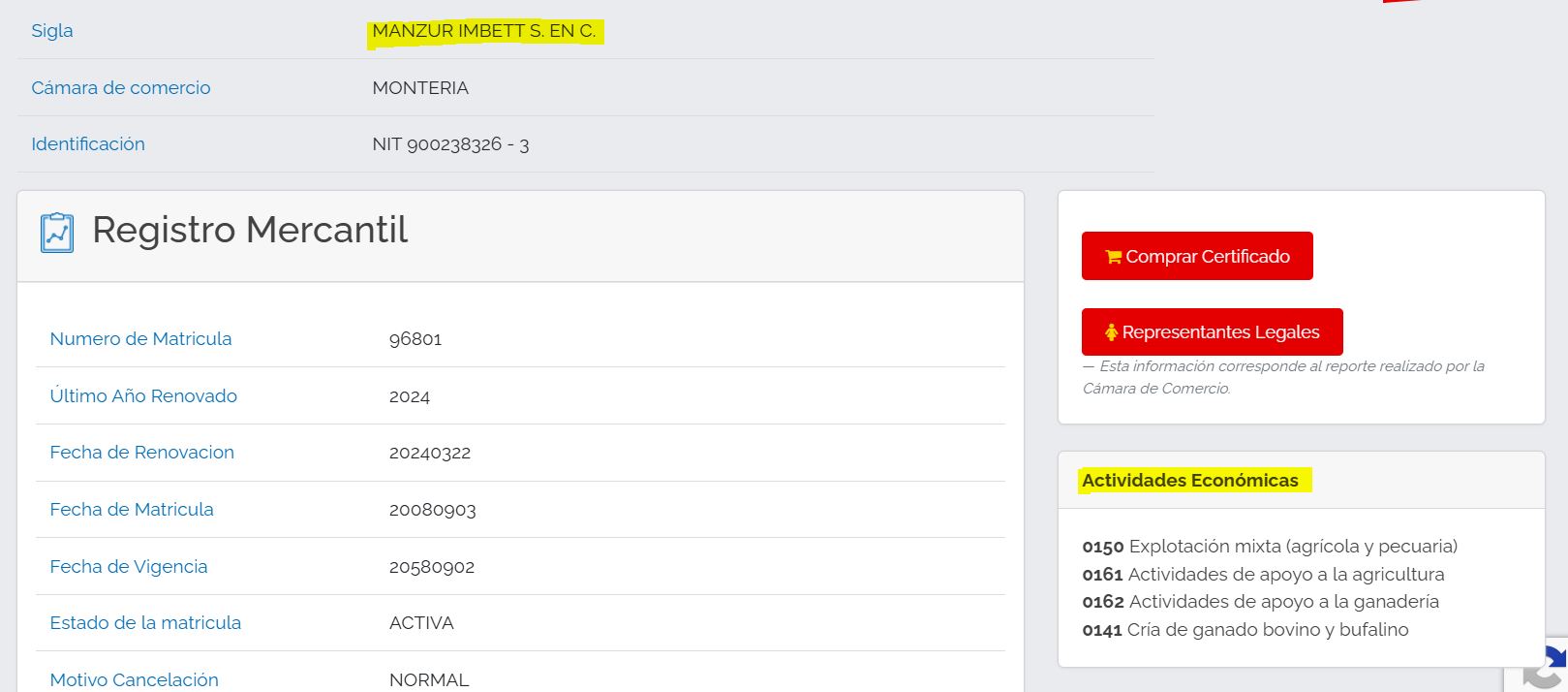
Task: Click the Actividades Económicas heading
Action: coord(1190,481)
